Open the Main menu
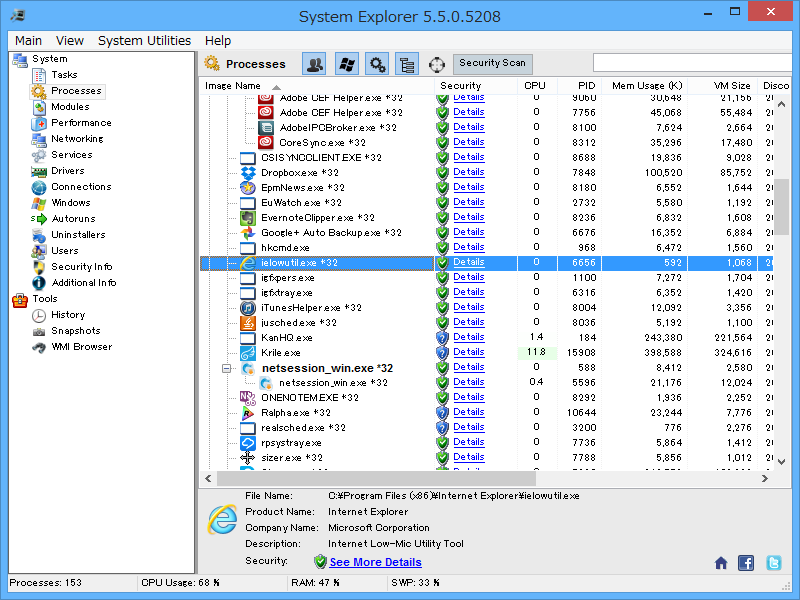Viewport: 800px width, 600px height. [28, 41]
